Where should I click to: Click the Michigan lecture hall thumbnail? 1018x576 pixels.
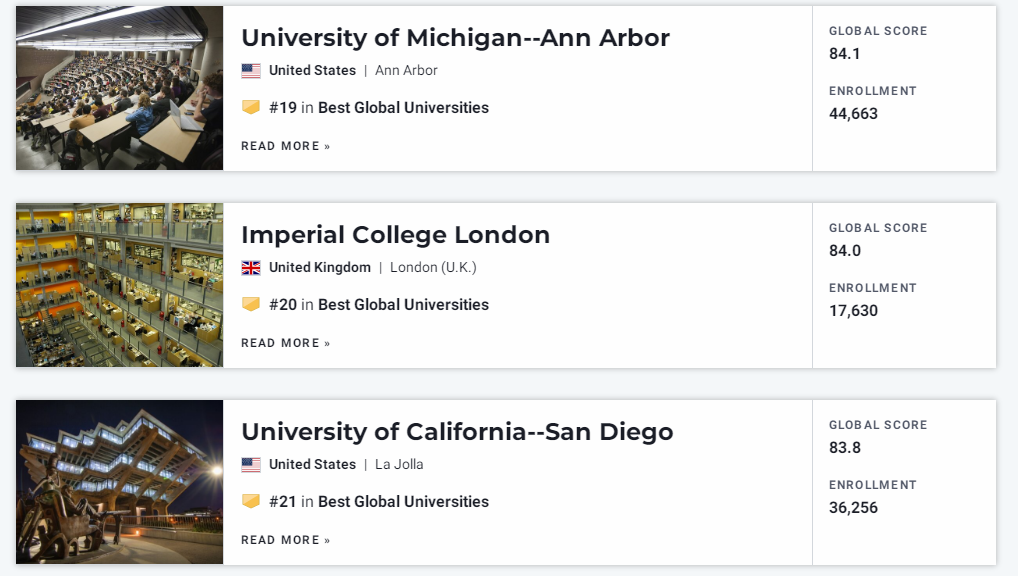pos(119,88)
